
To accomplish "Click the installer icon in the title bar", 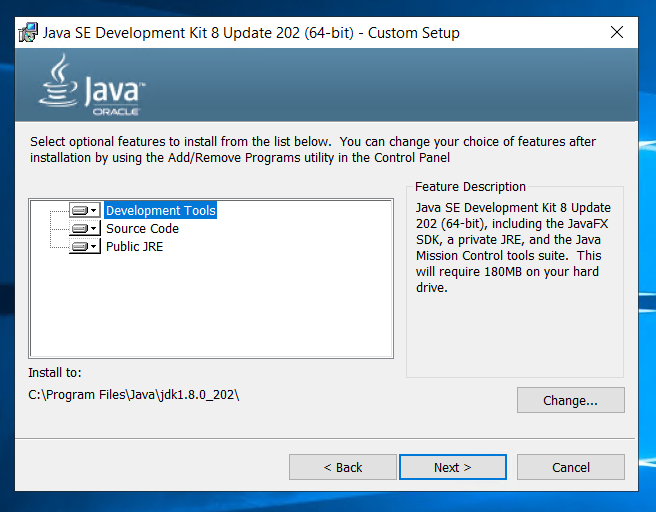I will click(x=28, y=33).
